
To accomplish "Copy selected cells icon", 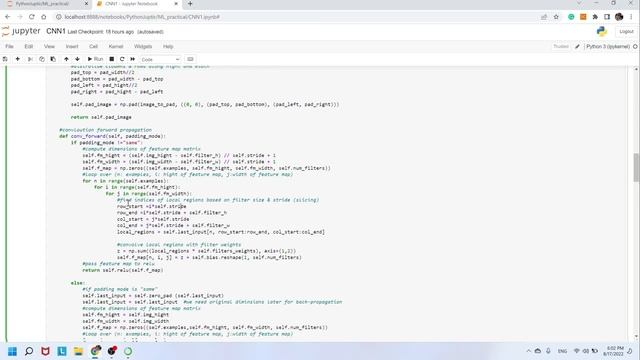I will (42, 59).
